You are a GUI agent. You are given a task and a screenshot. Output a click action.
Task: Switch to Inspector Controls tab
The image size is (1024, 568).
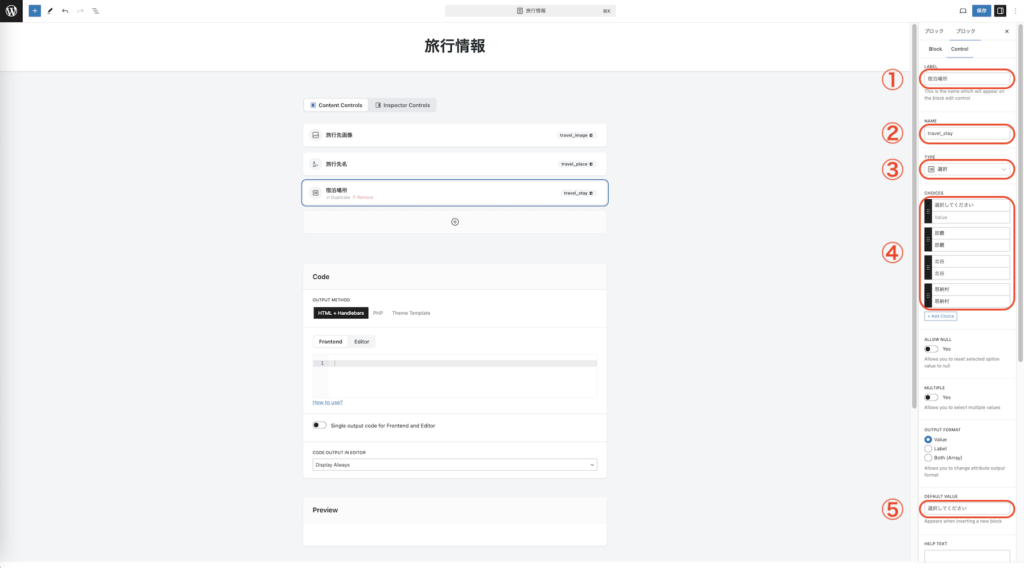pos(404,105)
